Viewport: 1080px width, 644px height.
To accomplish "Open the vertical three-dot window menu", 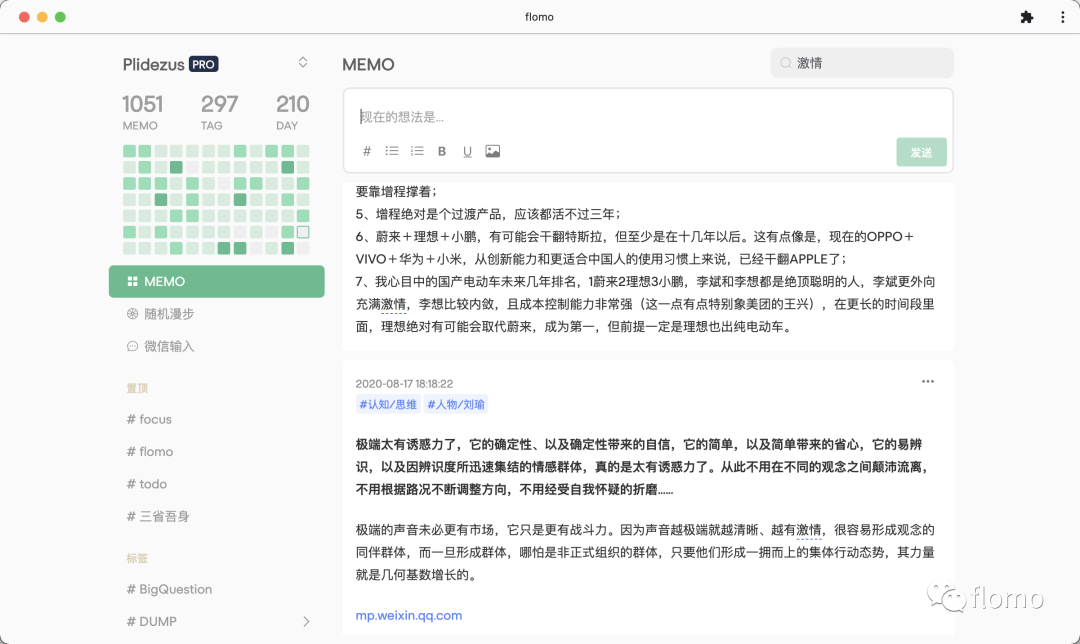I will coord(1062,17).
